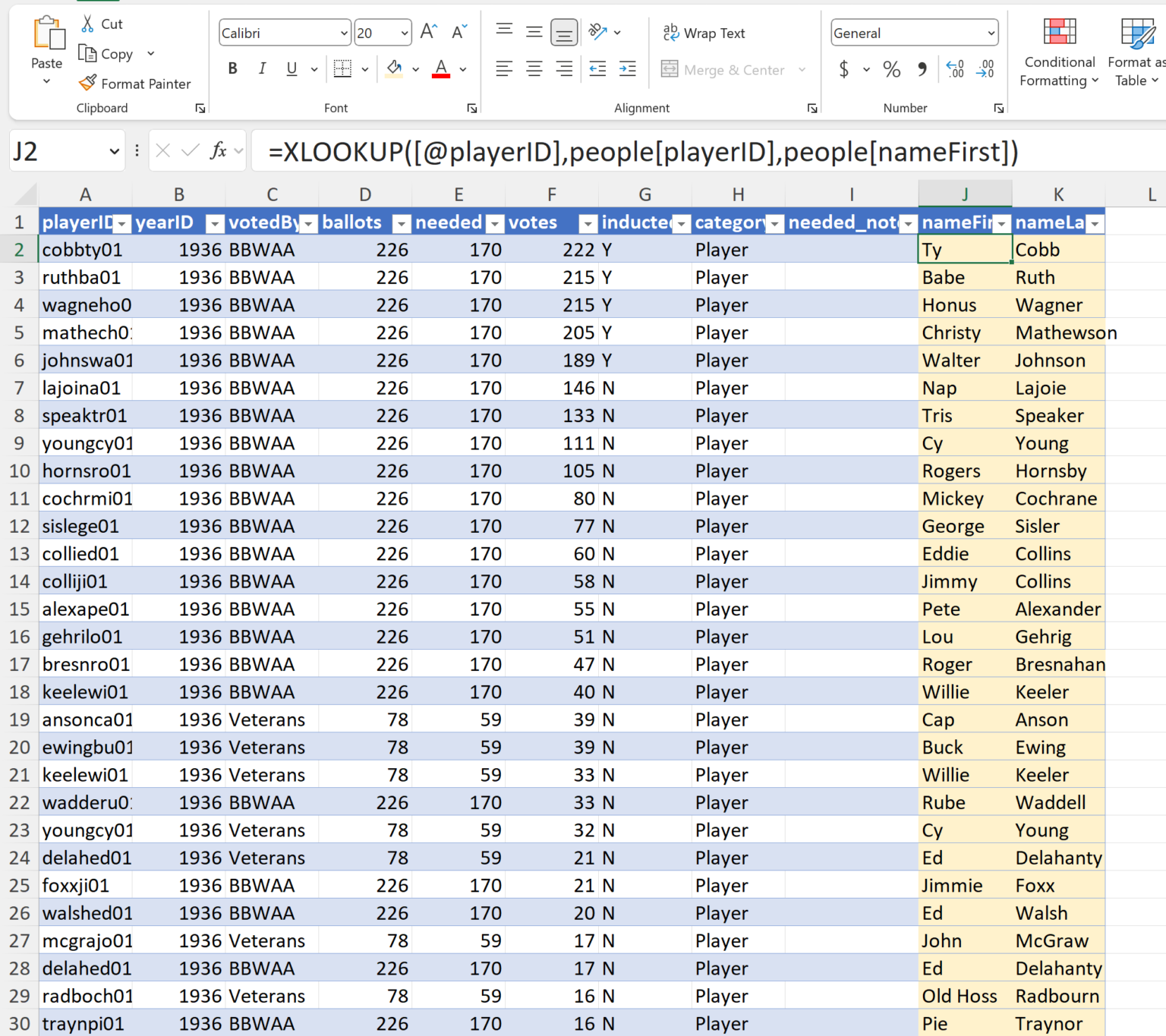
Task: Toggle Bold formatting
Action: tap(233, 69)
